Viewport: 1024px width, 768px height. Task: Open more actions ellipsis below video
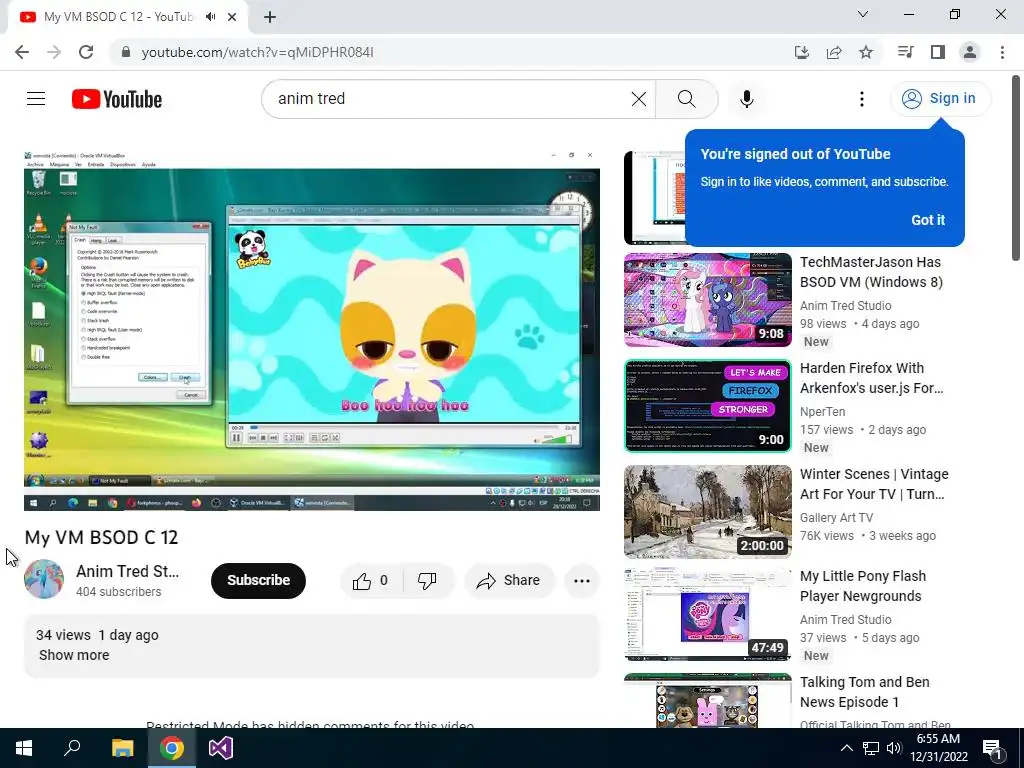point(581,581)
